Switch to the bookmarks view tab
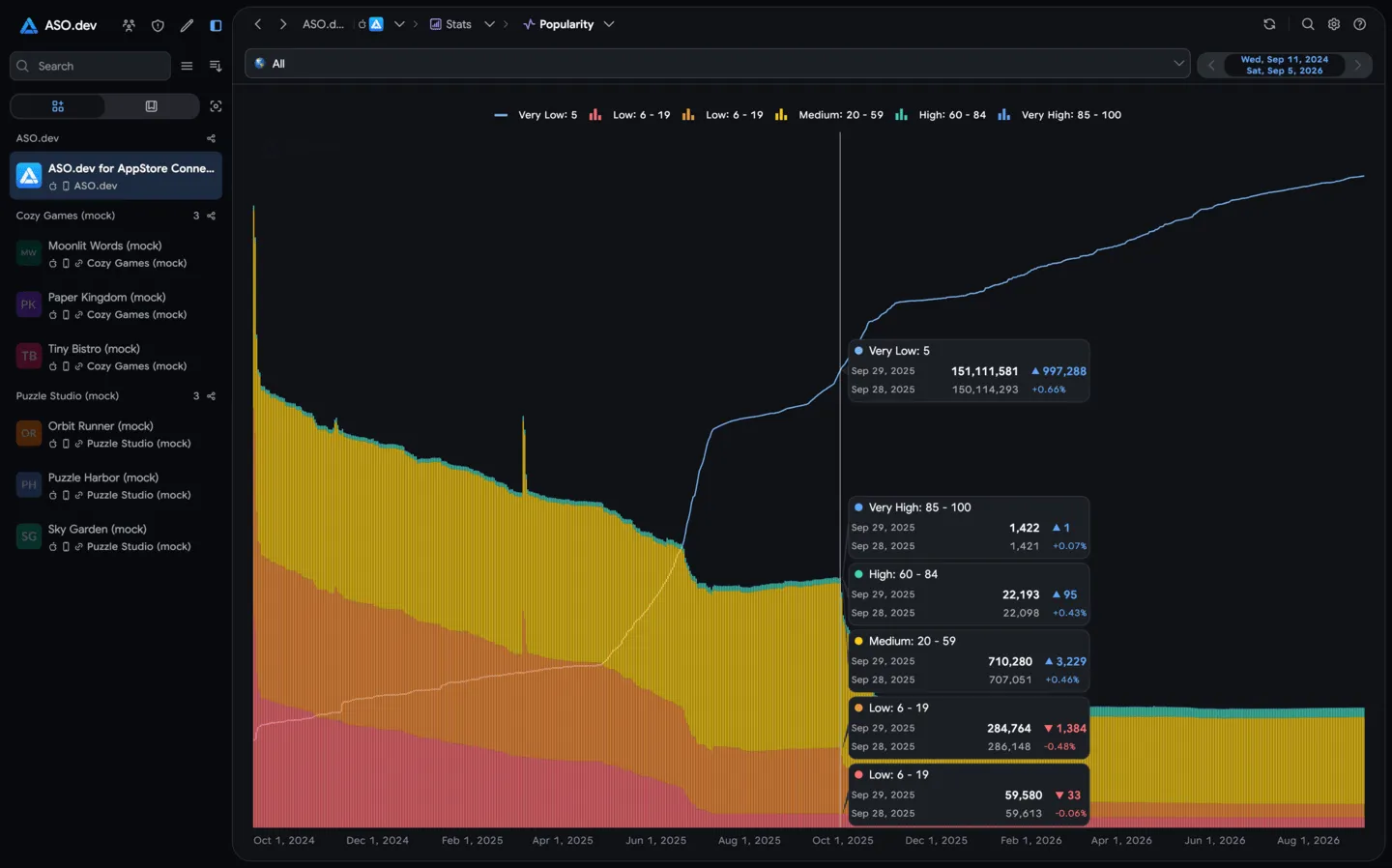The width and height of the screenshot is (1392, 868). click(151, 106)
